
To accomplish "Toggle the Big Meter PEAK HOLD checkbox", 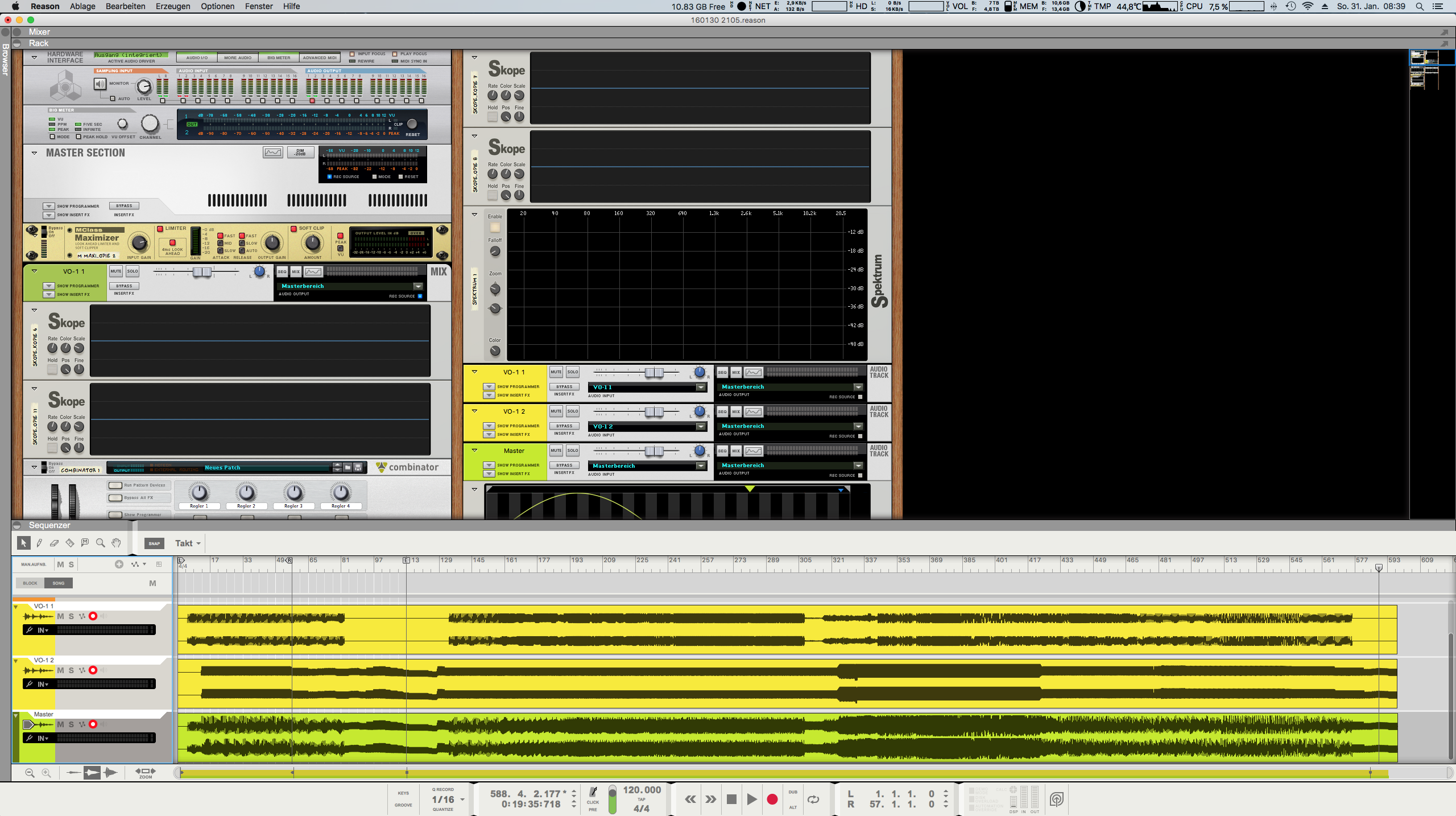I will tap(78, 137).
